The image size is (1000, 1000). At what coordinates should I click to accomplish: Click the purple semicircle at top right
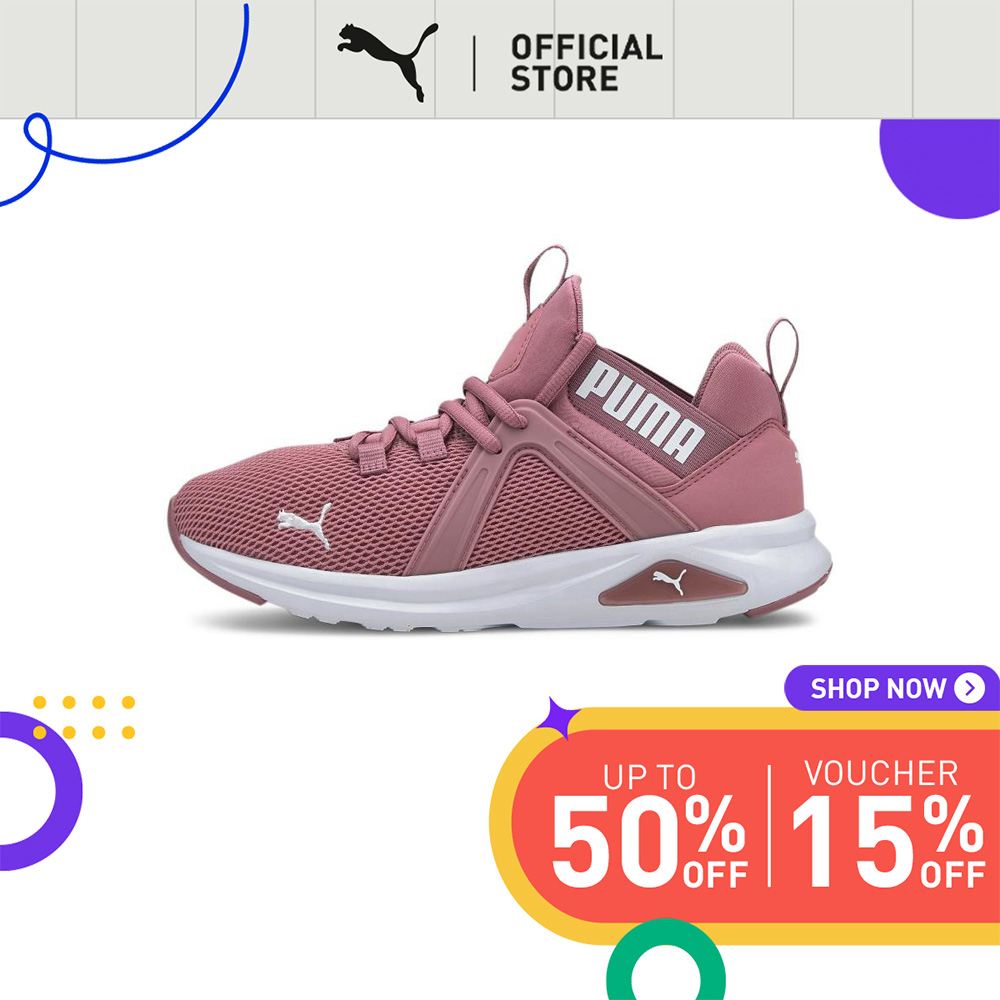pos(939,169)
